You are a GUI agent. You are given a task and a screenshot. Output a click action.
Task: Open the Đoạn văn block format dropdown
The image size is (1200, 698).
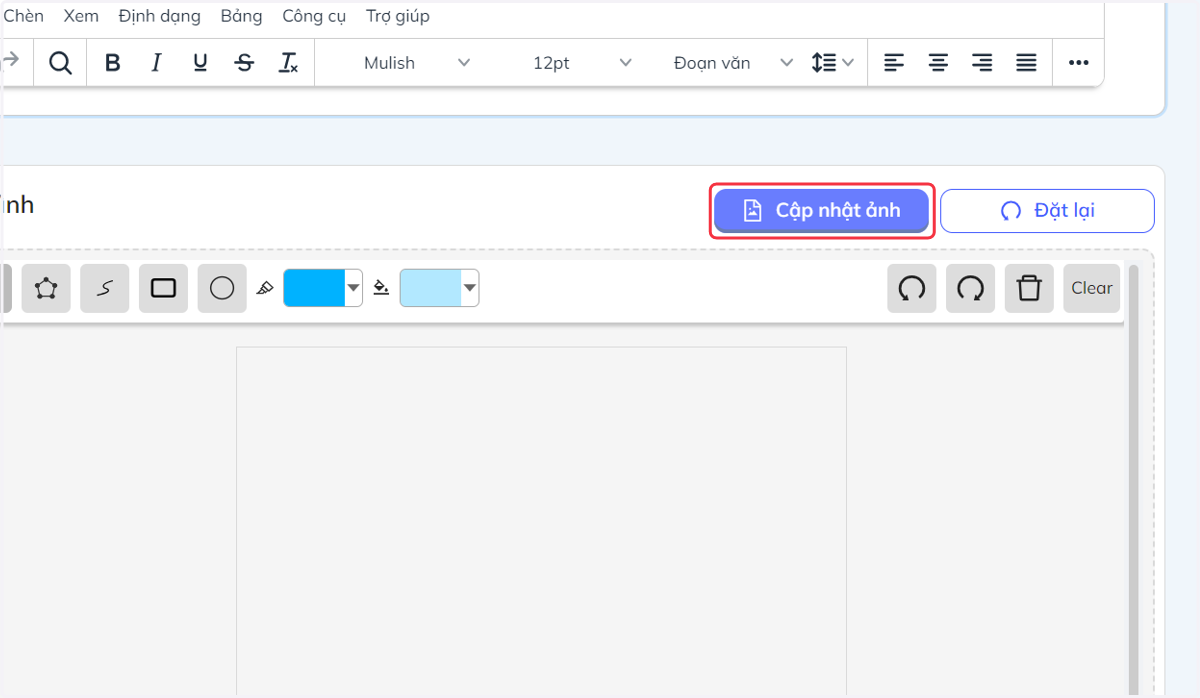pyautogui.click(x=732, y=63)
